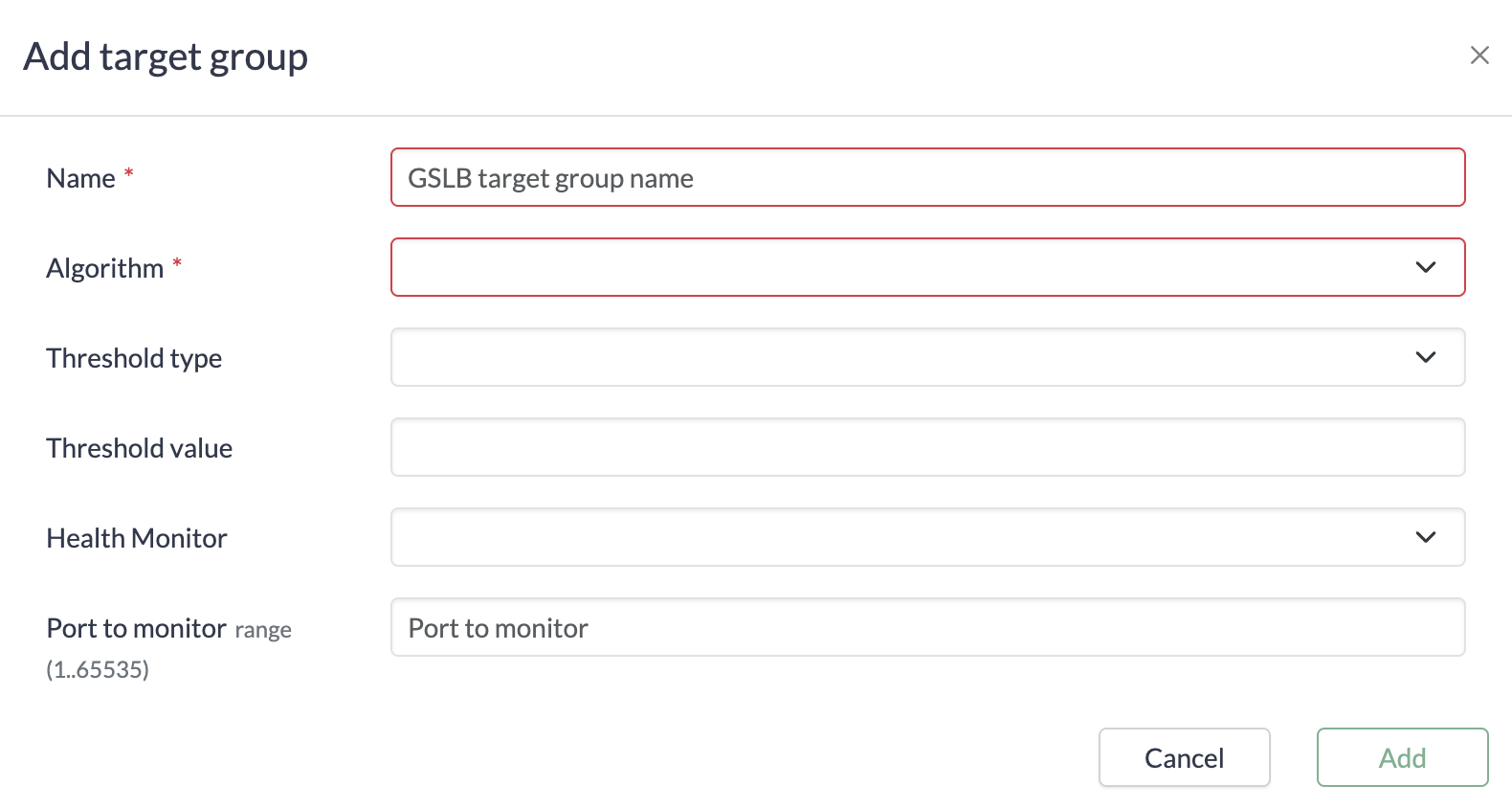The image size is (1512, 808).
Task: Click the Port to monitor label
Action: (x=136, y=628)
